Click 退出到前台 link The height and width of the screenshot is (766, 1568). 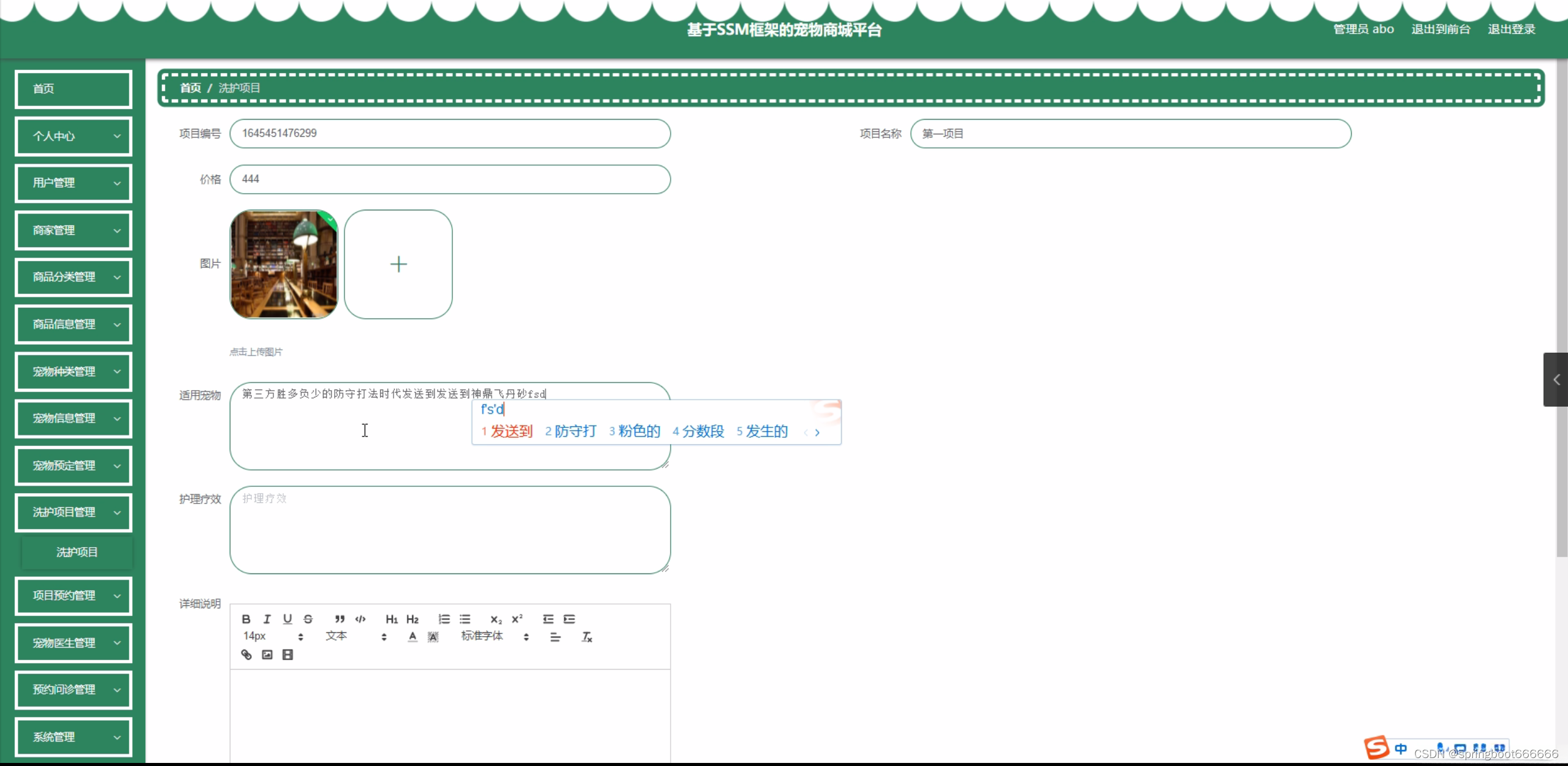pos(1441,29)
